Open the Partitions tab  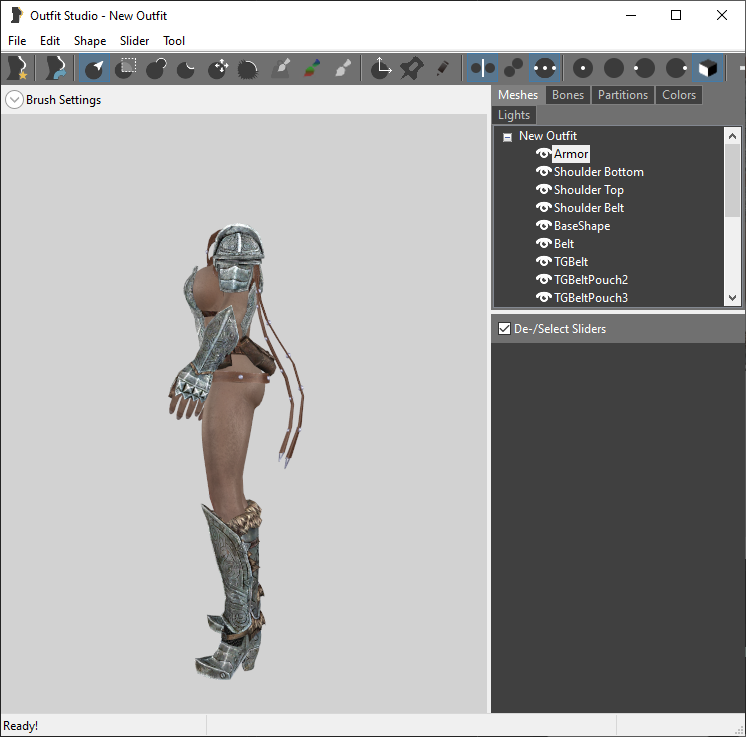pyautogui.click(x=622, y=95)
